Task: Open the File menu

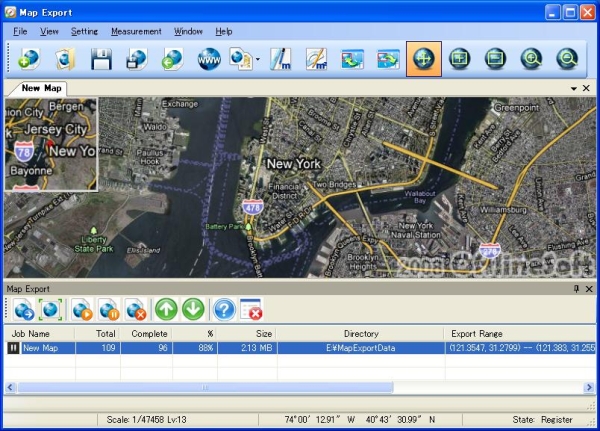Action: coord(20,31)
